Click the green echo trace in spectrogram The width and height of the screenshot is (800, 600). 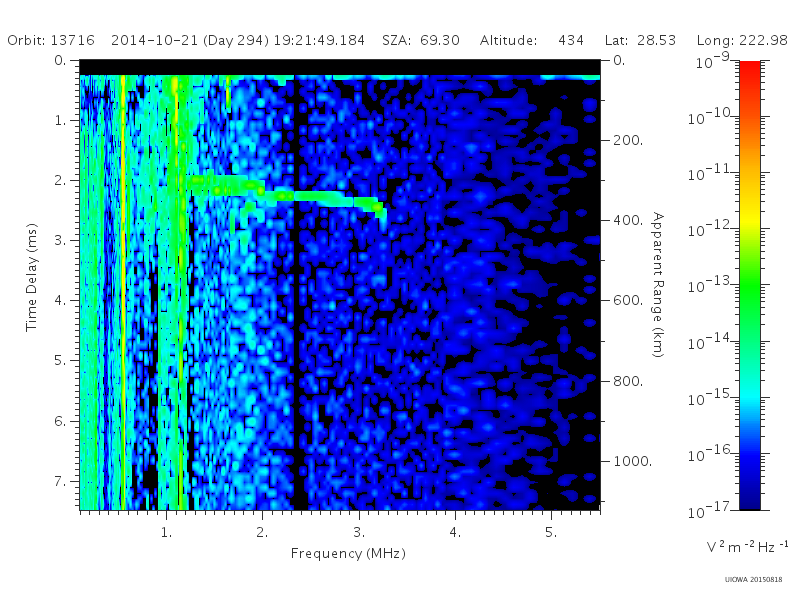286,195
